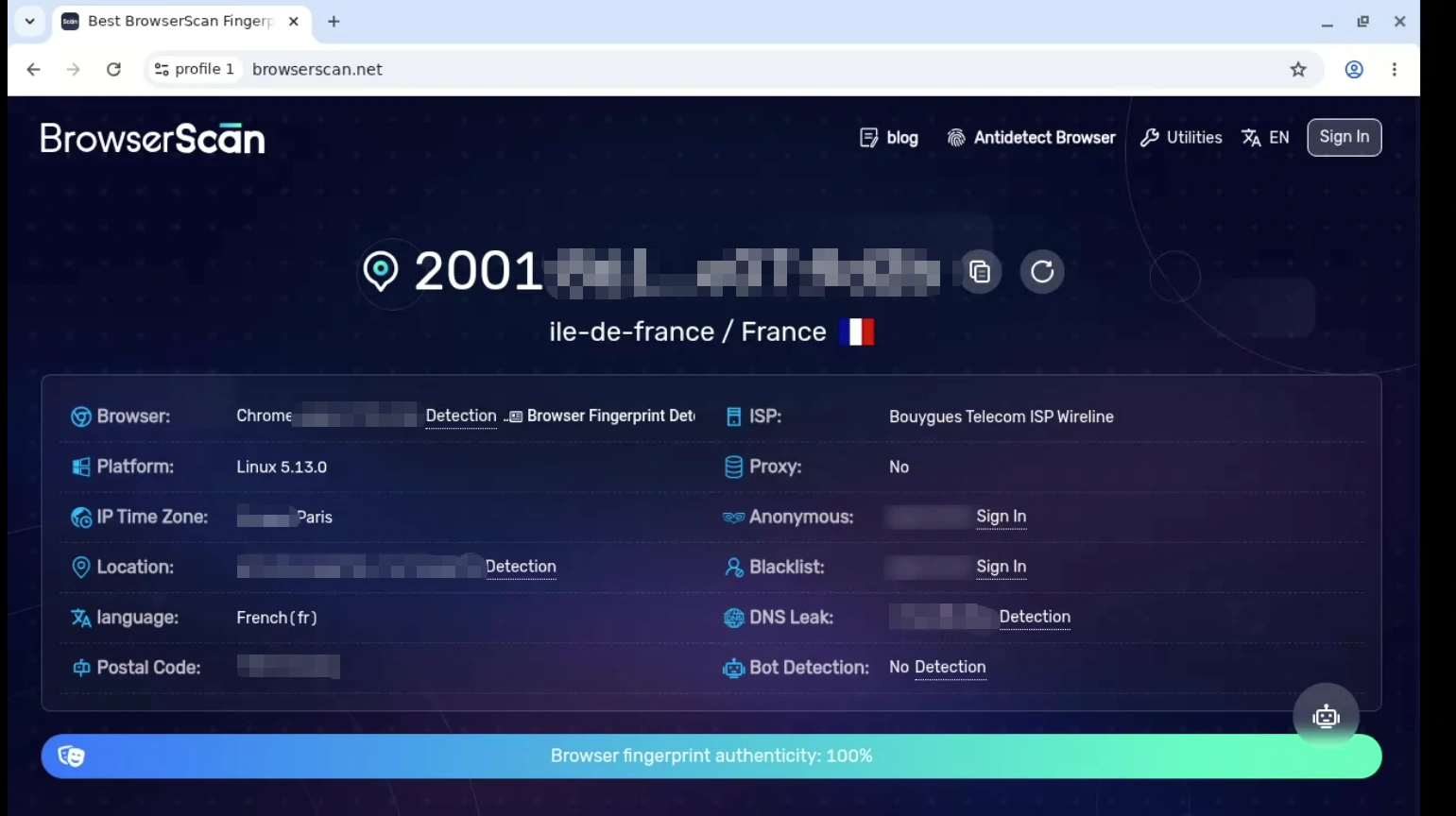Click the Anonymous row glasses icon
The image size is (1456, 816).
point(733,517)
